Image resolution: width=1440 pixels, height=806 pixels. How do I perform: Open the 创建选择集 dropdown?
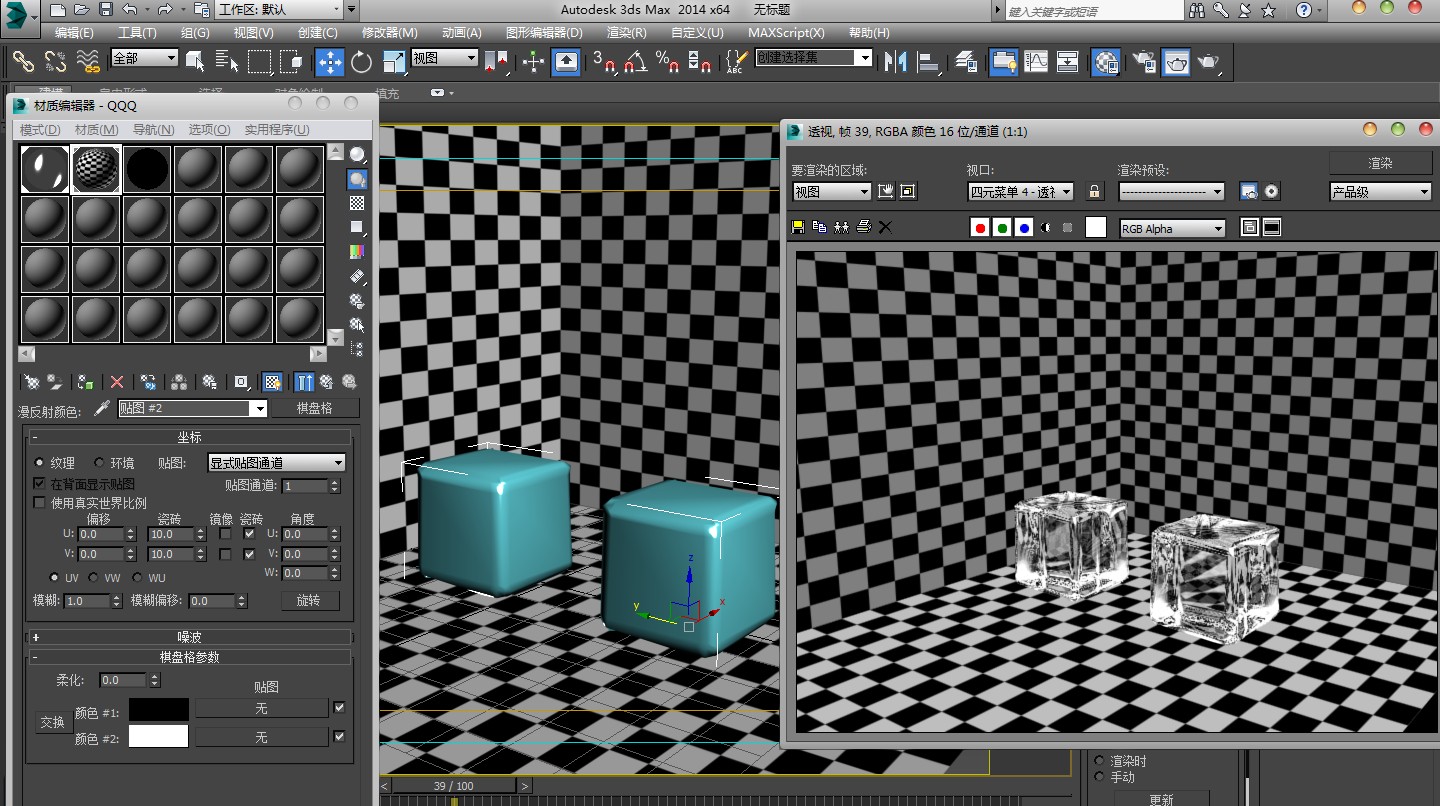coord(814,58)
